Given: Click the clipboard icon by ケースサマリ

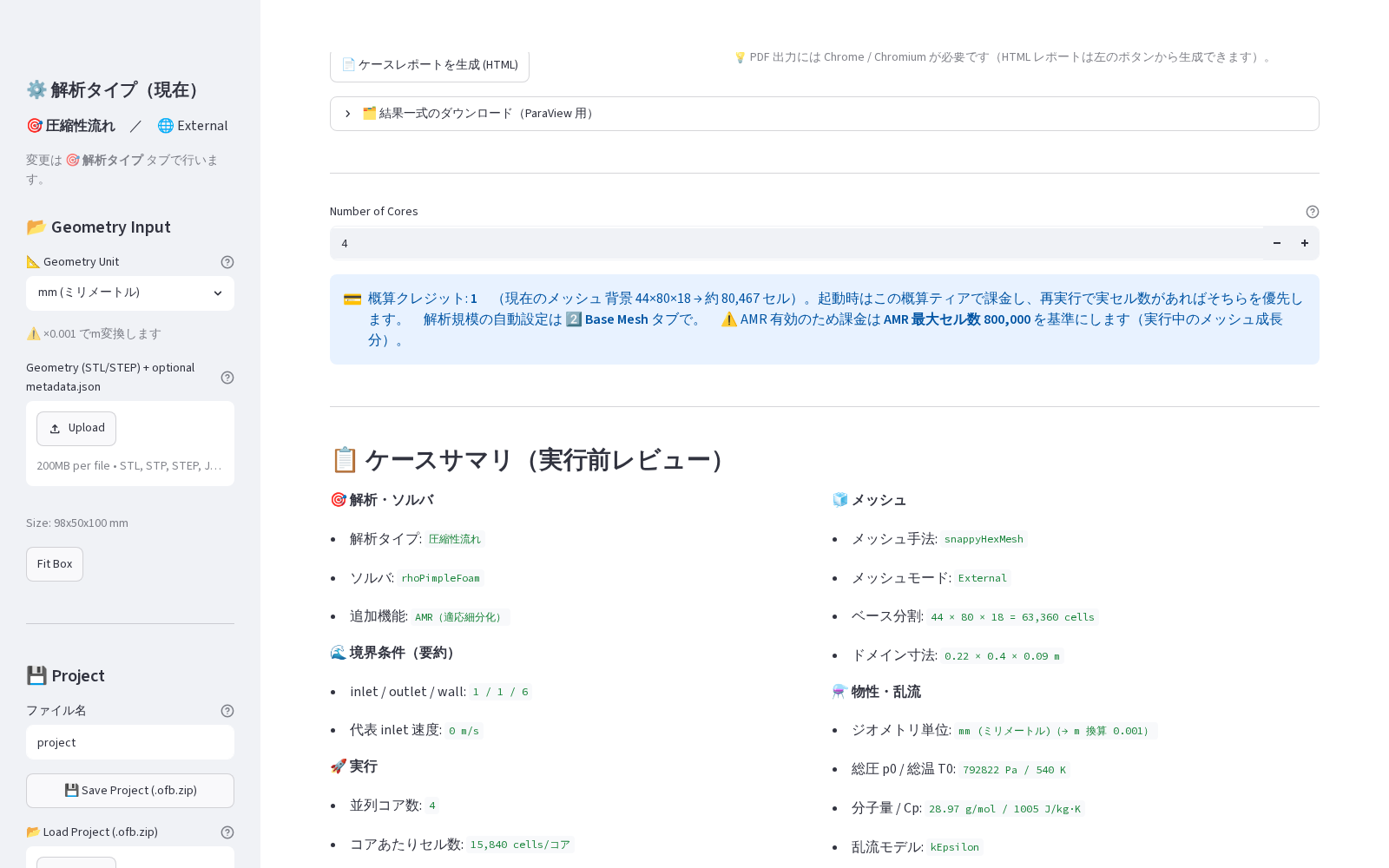Looking at the screenshot, I should 345,460.
